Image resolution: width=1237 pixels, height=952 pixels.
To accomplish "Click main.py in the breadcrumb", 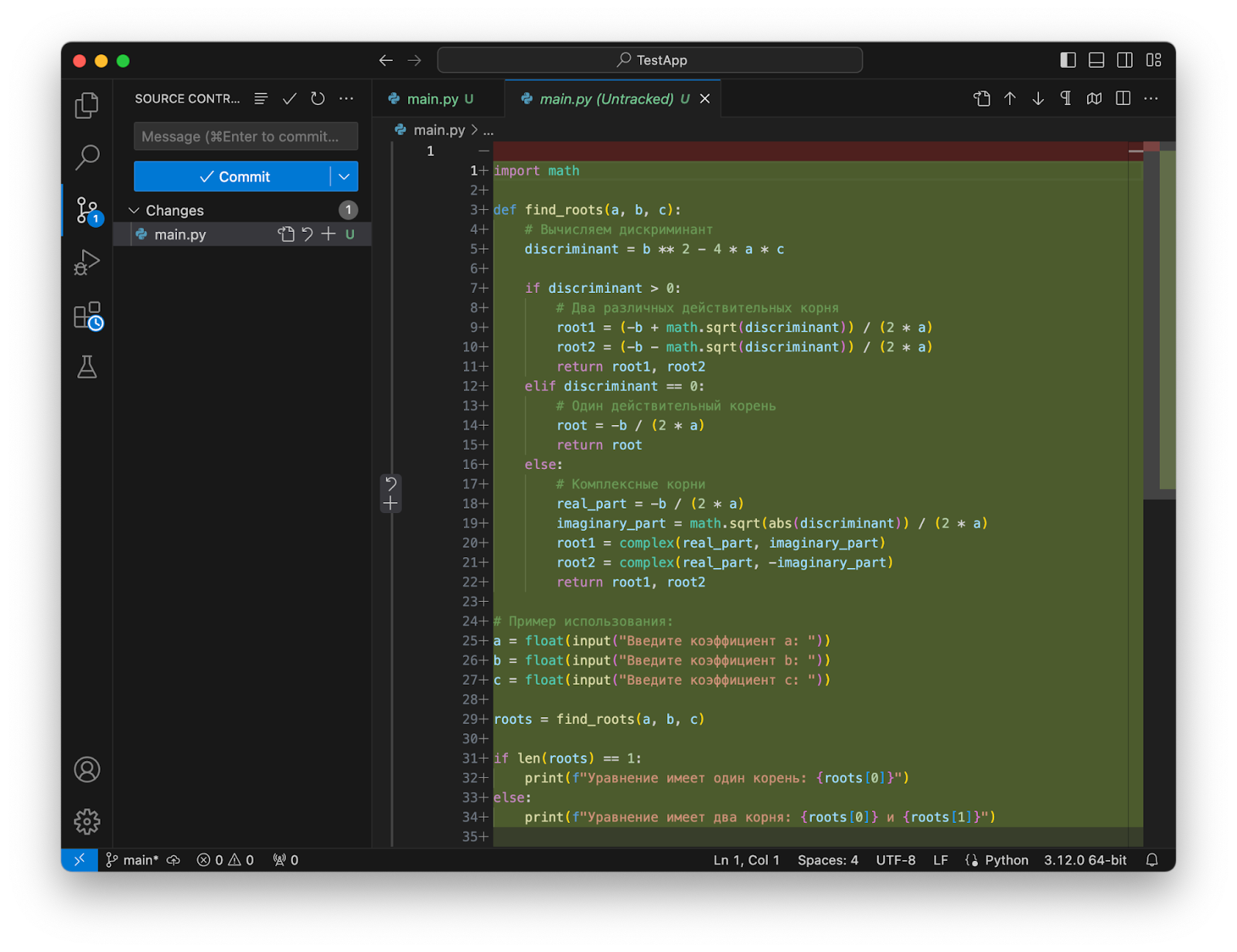I will coord(439,130).
